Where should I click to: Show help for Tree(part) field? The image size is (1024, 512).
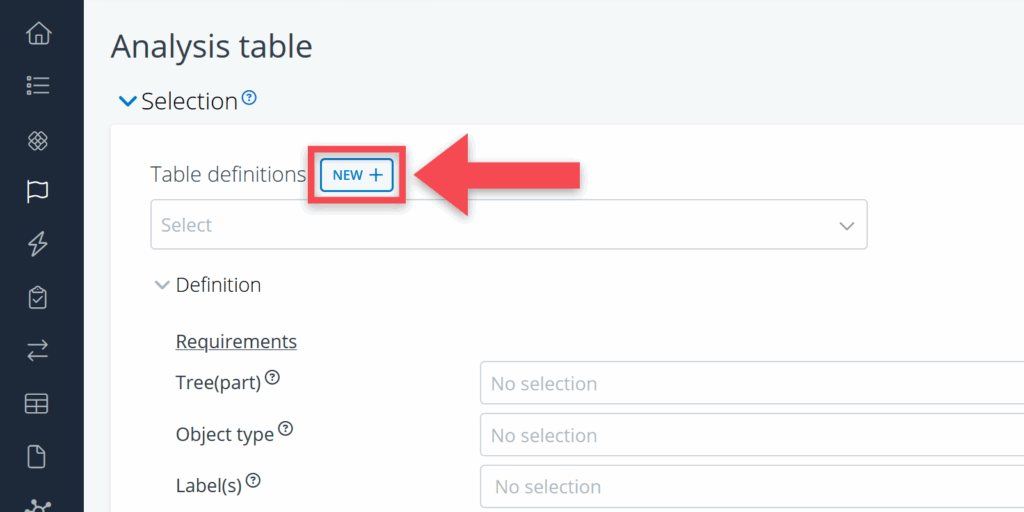pyautogui.click(x=272, y=379)
